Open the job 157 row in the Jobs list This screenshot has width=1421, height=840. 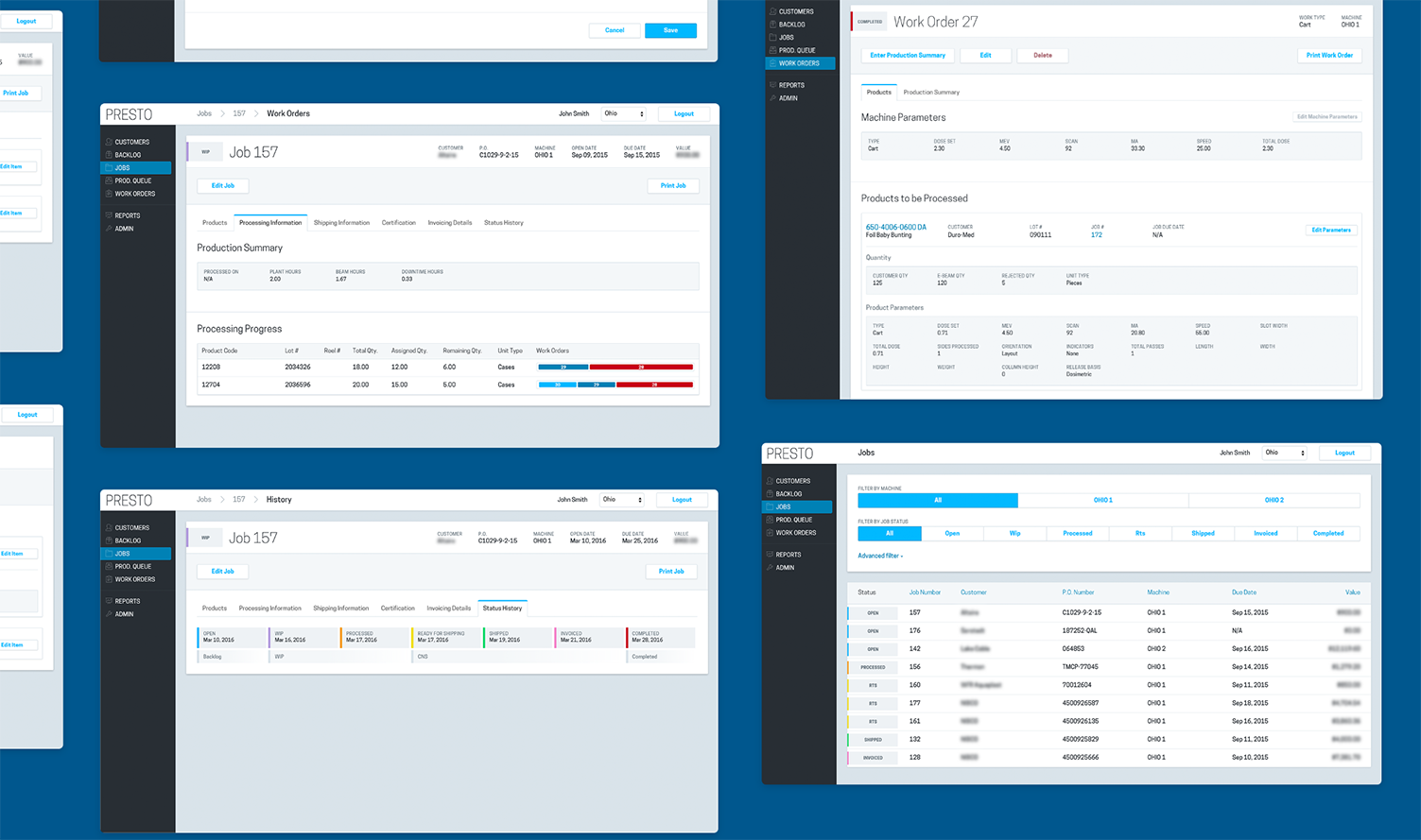coord(1108,613)
